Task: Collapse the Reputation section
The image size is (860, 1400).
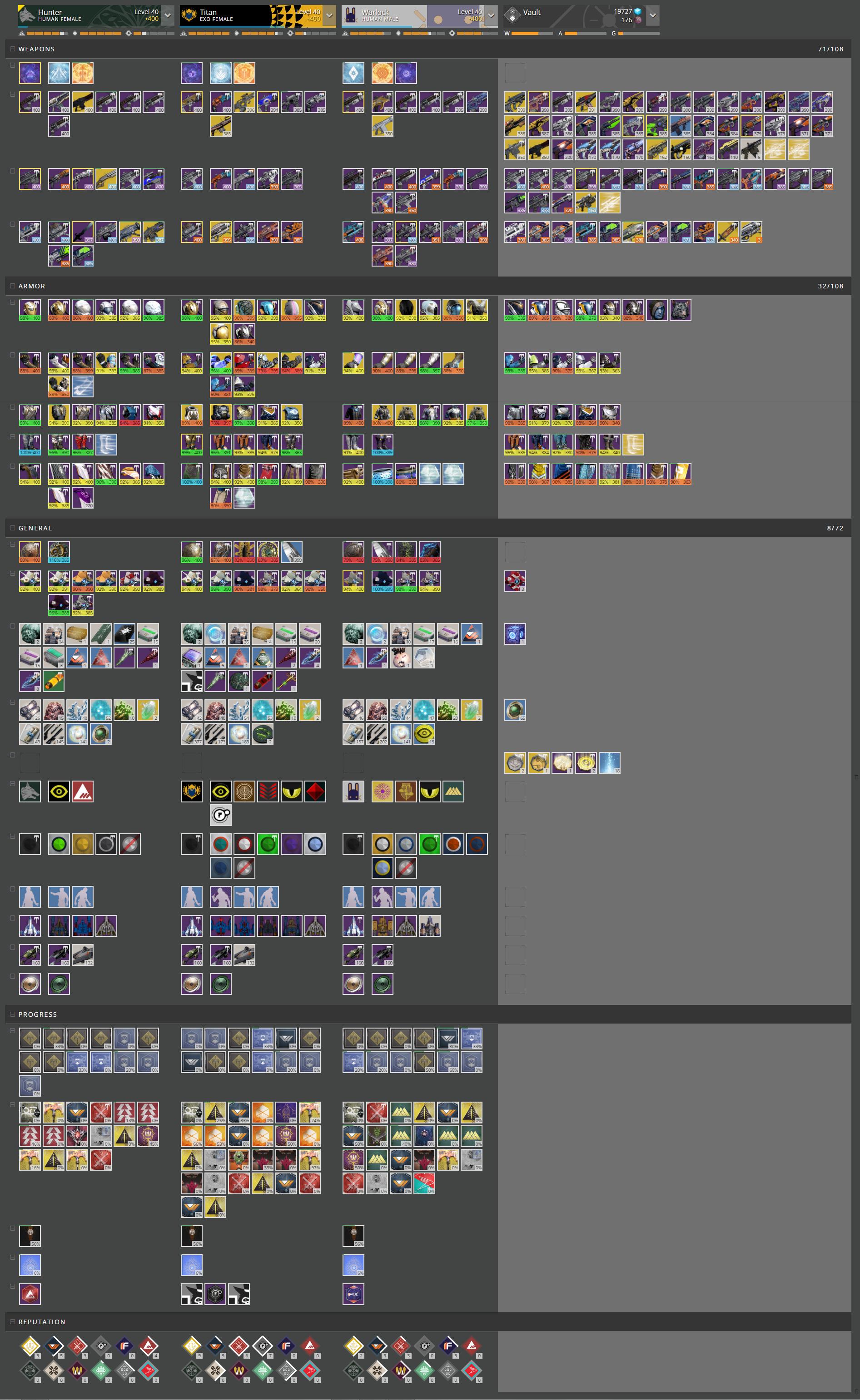Action: [13, 1321]
